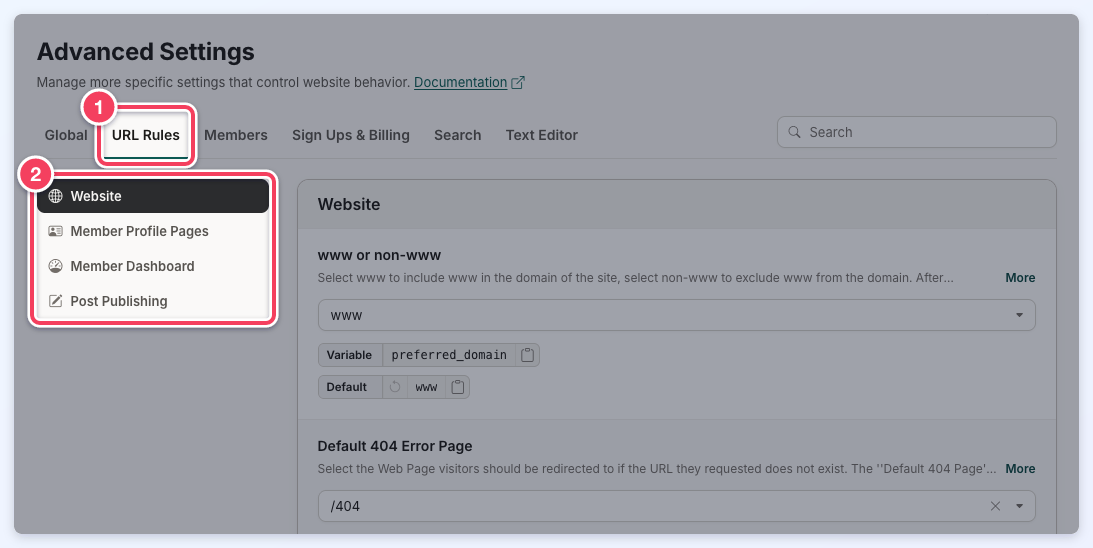Image resolution: width=1093 pixels, height=548 pixels.
Task: Select Website in the sidebar
Action: pos(153,196)
